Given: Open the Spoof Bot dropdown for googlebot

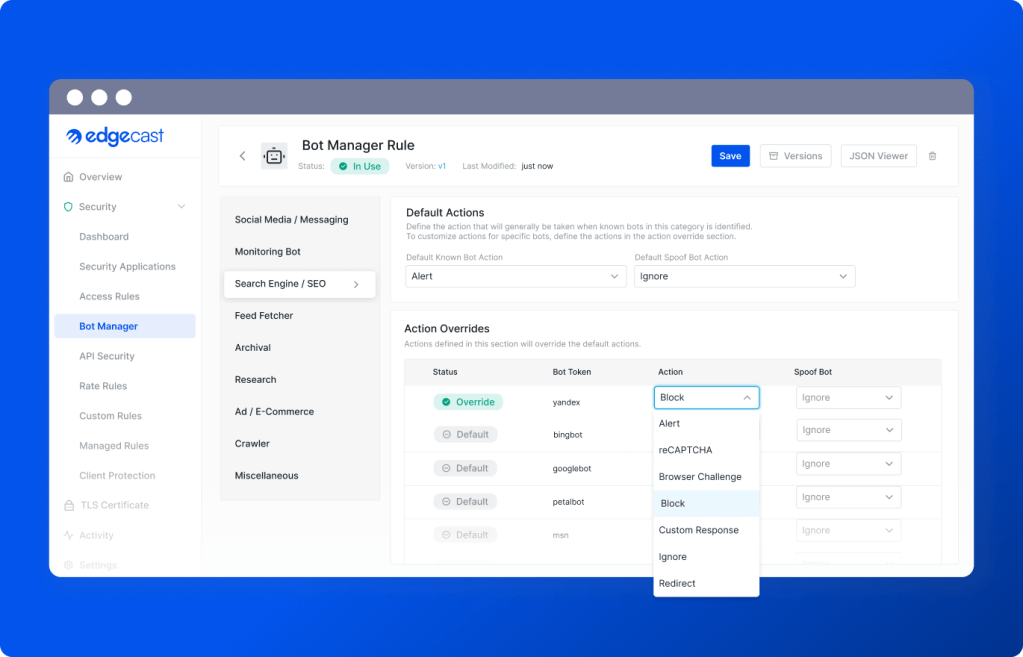Looking at the screenshot, I should 848,463.
